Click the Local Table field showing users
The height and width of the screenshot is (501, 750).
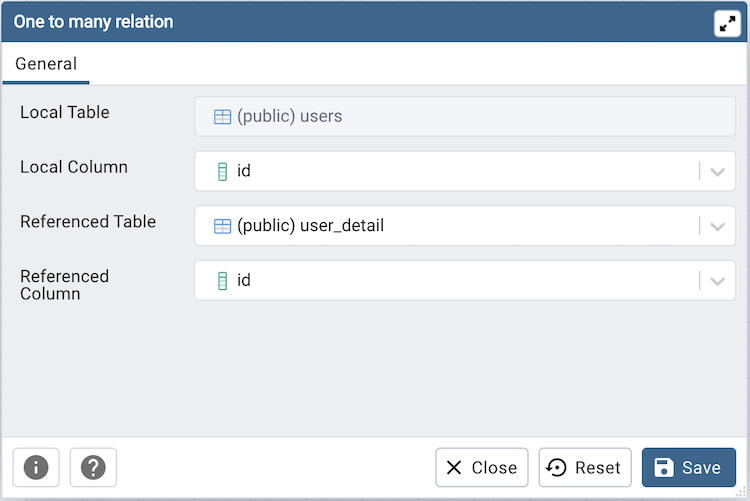click(x=464, y=116)
